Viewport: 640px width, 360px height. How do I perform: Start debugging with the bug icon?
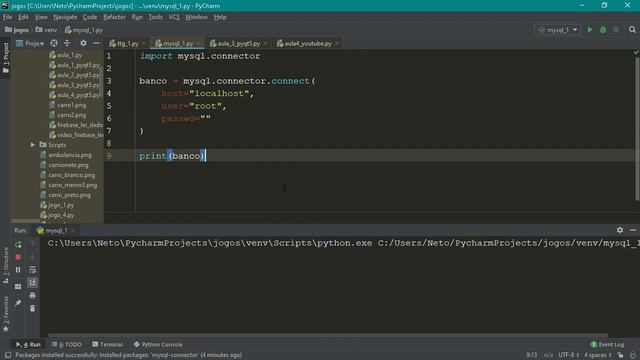click(603, 30)
